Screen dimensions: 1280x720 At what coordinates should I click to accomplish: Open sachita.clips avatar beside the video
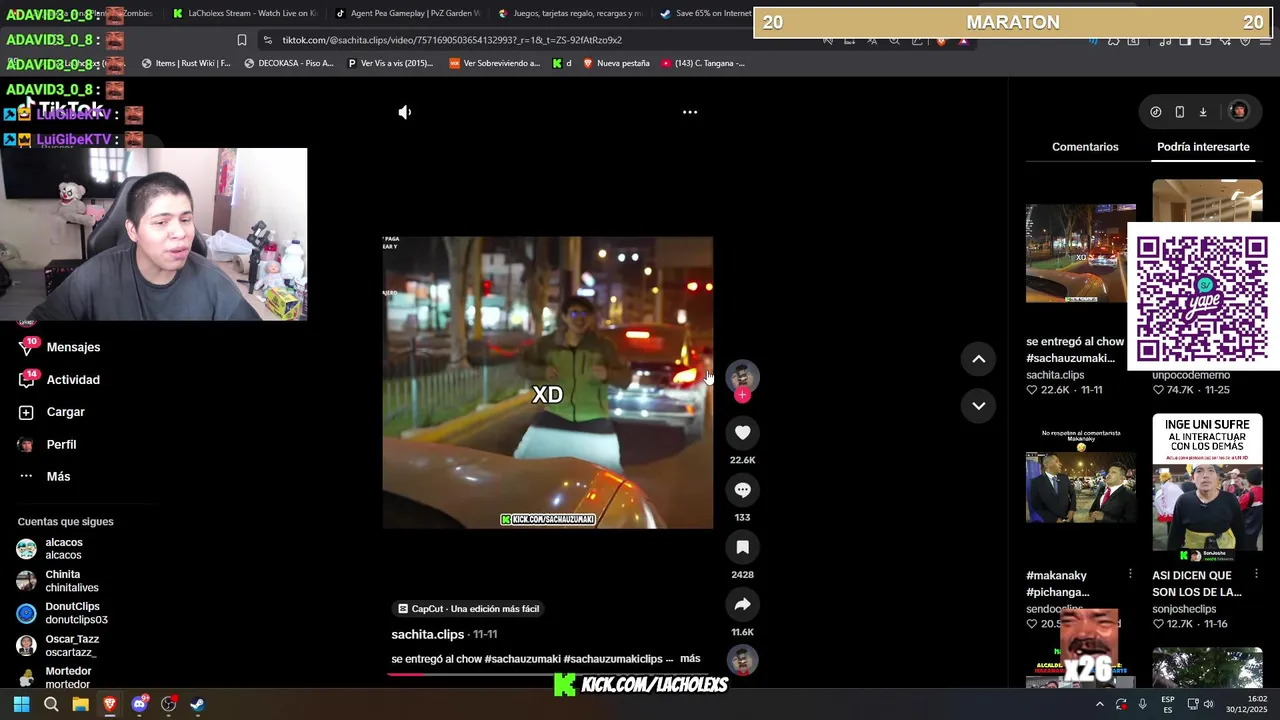pos(742,376)
